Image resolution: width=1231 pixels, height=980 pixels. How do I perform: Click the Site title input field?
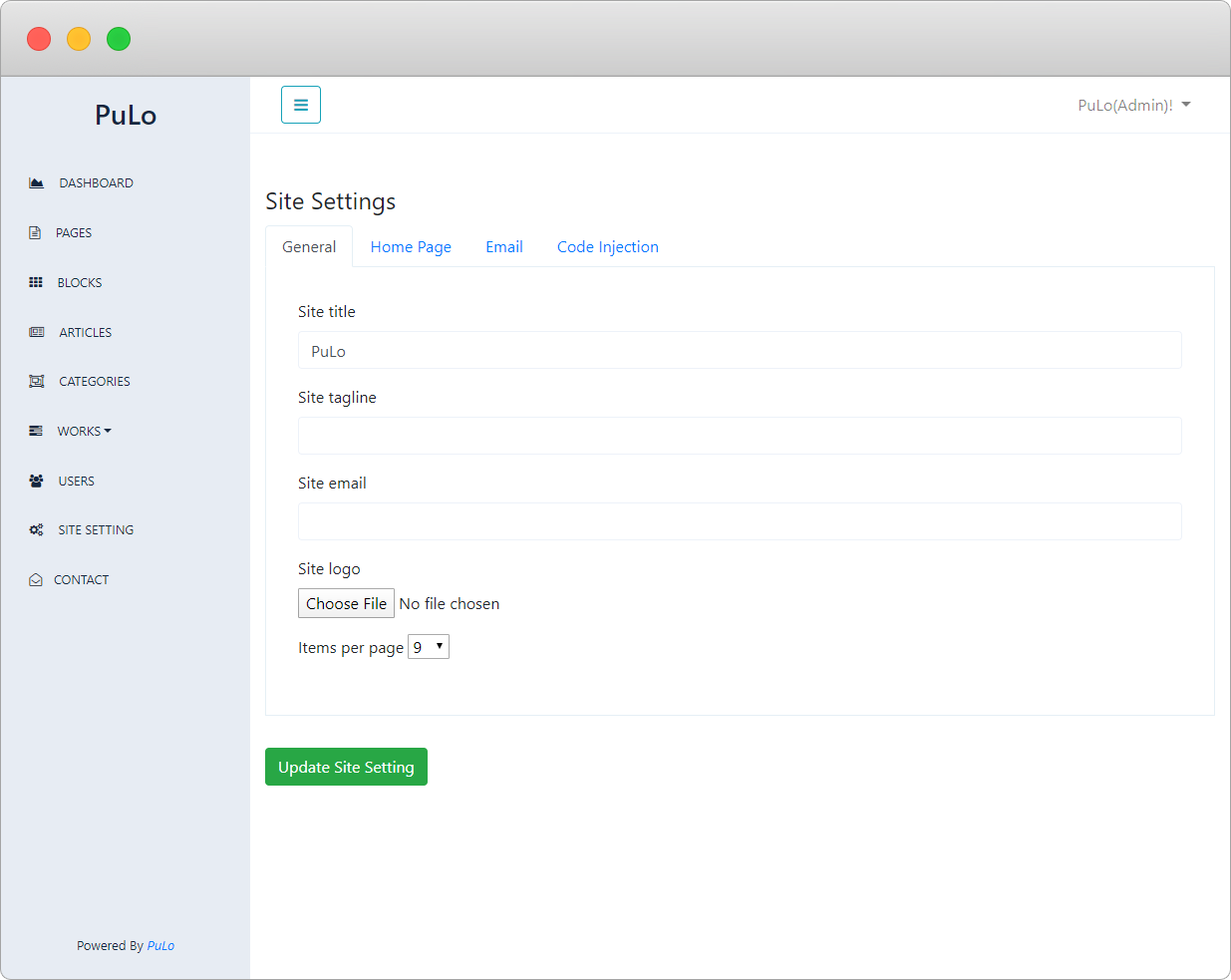pyautogui.click(x=740, y=350)
